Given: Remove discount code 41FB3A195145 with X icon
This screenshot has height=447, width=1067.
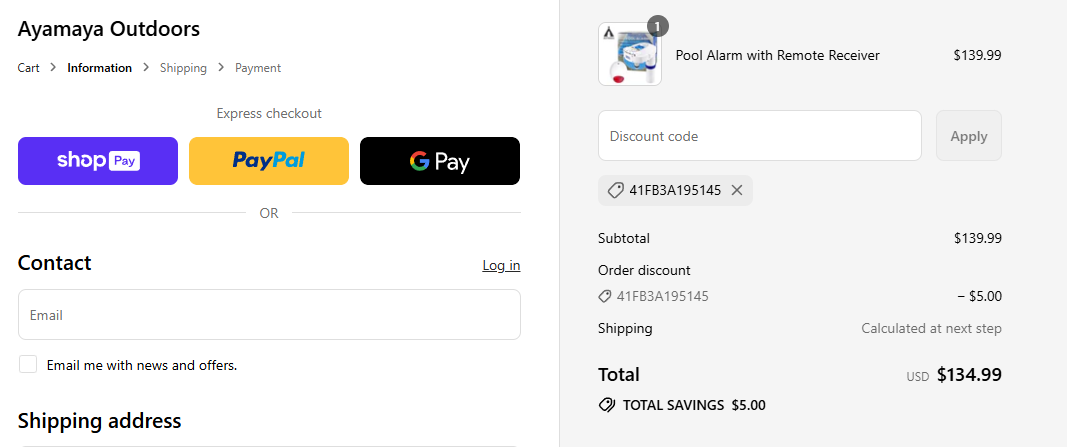Looking at the screenshot, I should [736, 191].
